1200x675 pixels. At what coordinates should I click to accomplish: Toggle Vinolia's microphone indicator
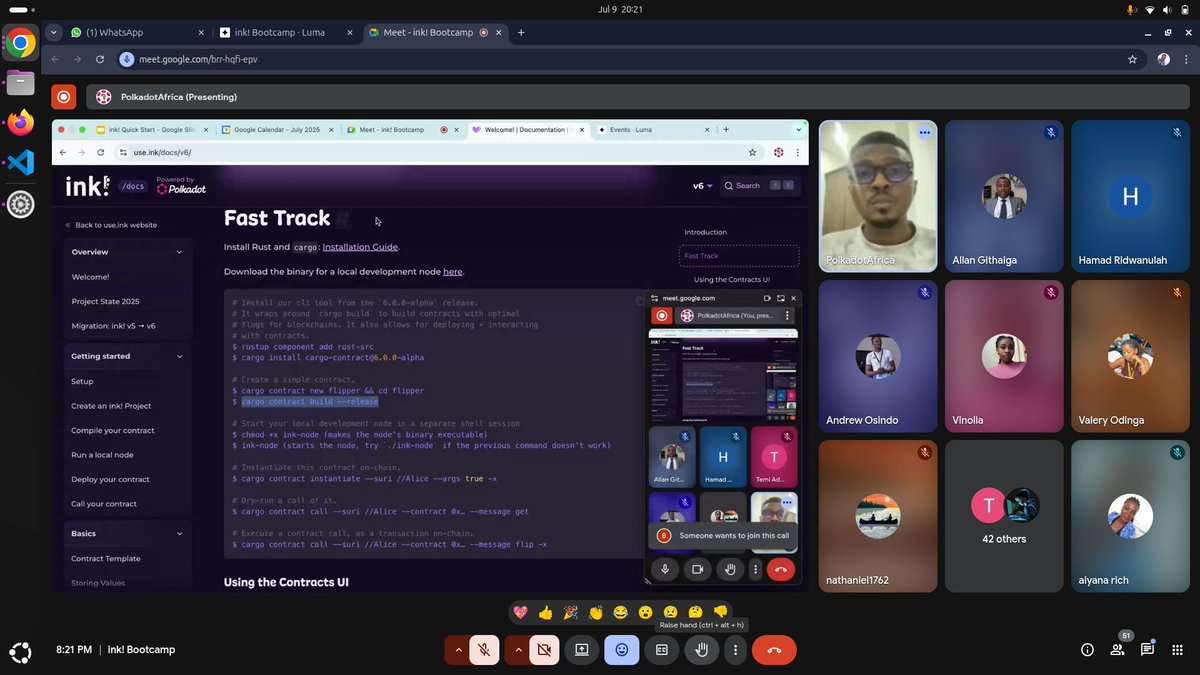click(x=1050, y=291)
